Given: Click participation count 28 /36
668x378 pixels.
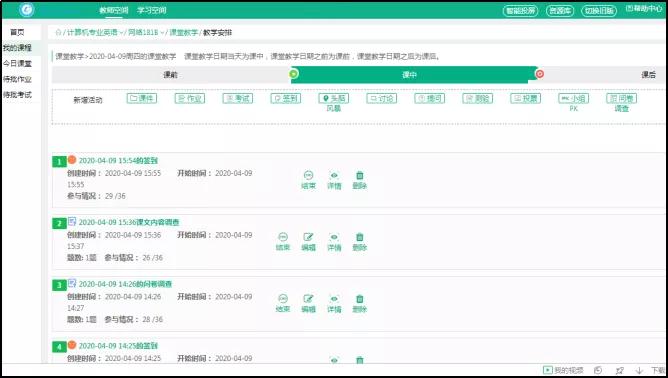Looking at the screenshot, I should click(153, 320).
